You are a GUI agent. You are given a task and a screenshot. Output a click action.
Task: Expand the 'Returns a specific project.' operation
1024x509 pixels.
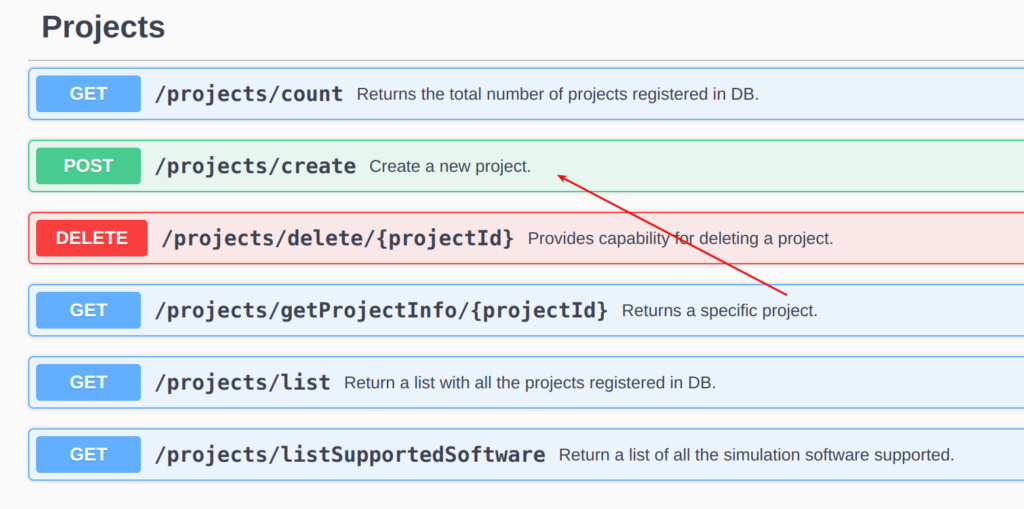pos(526,310)
